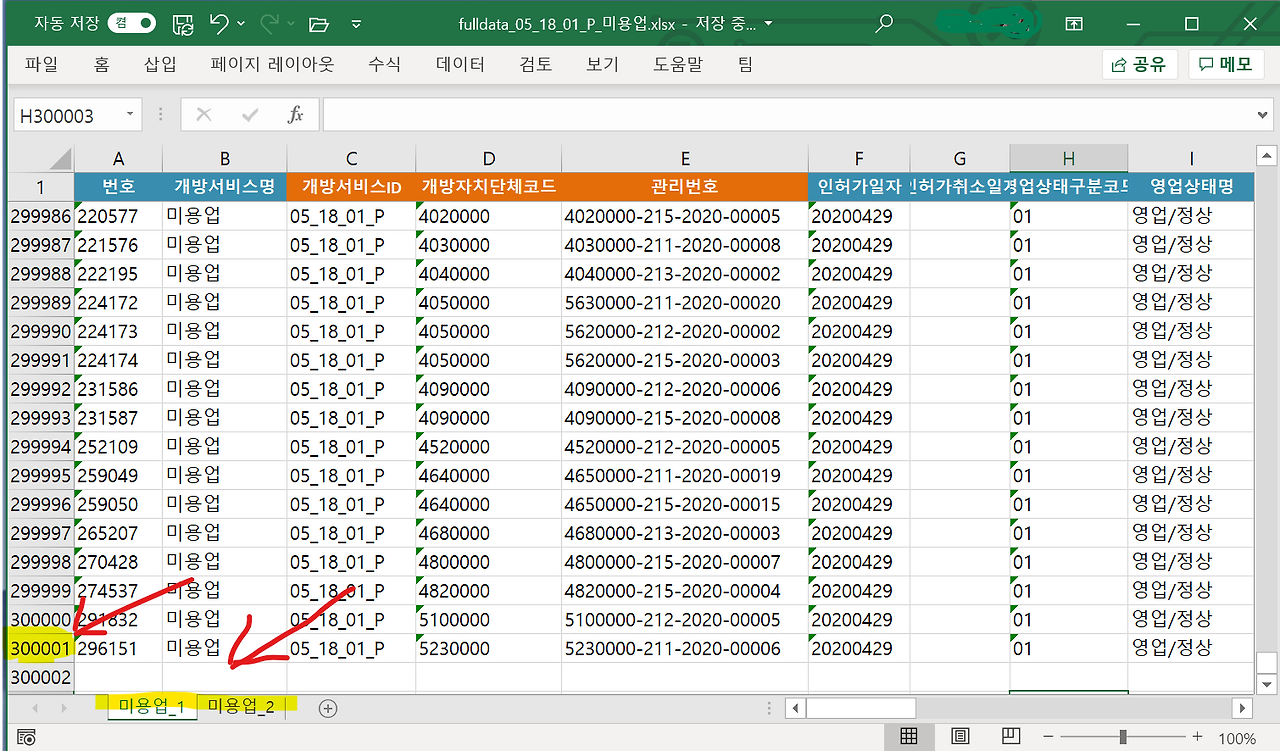This screenshot has width=1280, height=751.
Task: Switch to the 삽입 ribbon tab
Action: [160, 65]
